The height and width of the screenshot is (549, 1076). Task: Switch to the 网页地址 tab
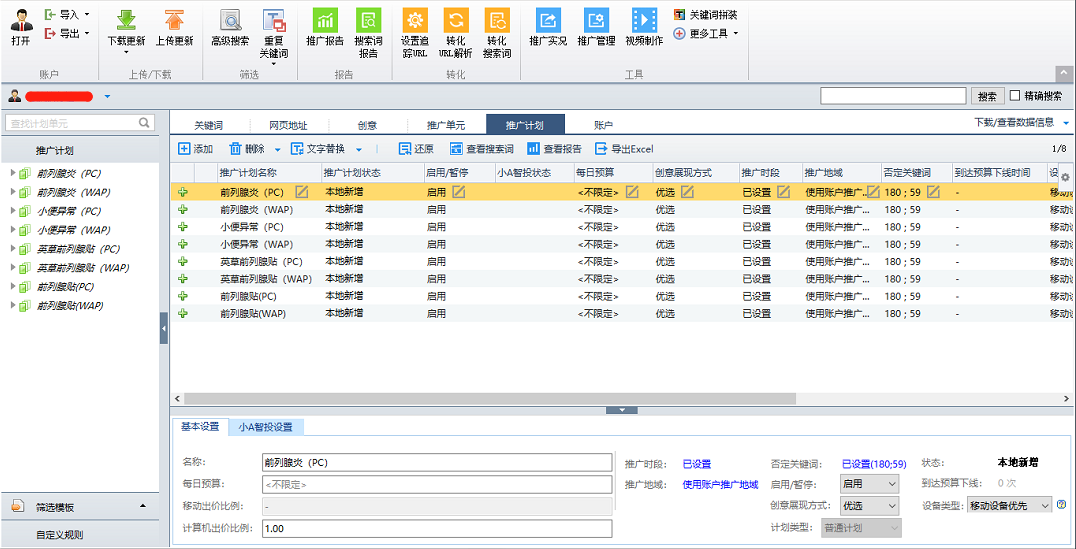(288, 126)
